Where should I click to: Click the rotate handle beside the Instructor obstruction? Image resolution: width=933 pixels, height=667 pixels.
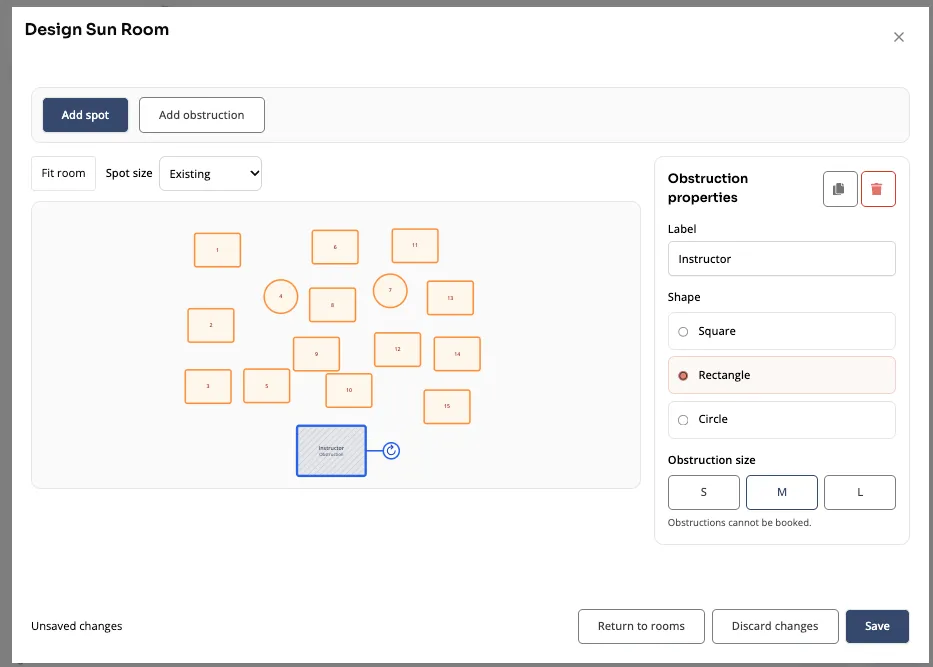[x=391, y=451]
